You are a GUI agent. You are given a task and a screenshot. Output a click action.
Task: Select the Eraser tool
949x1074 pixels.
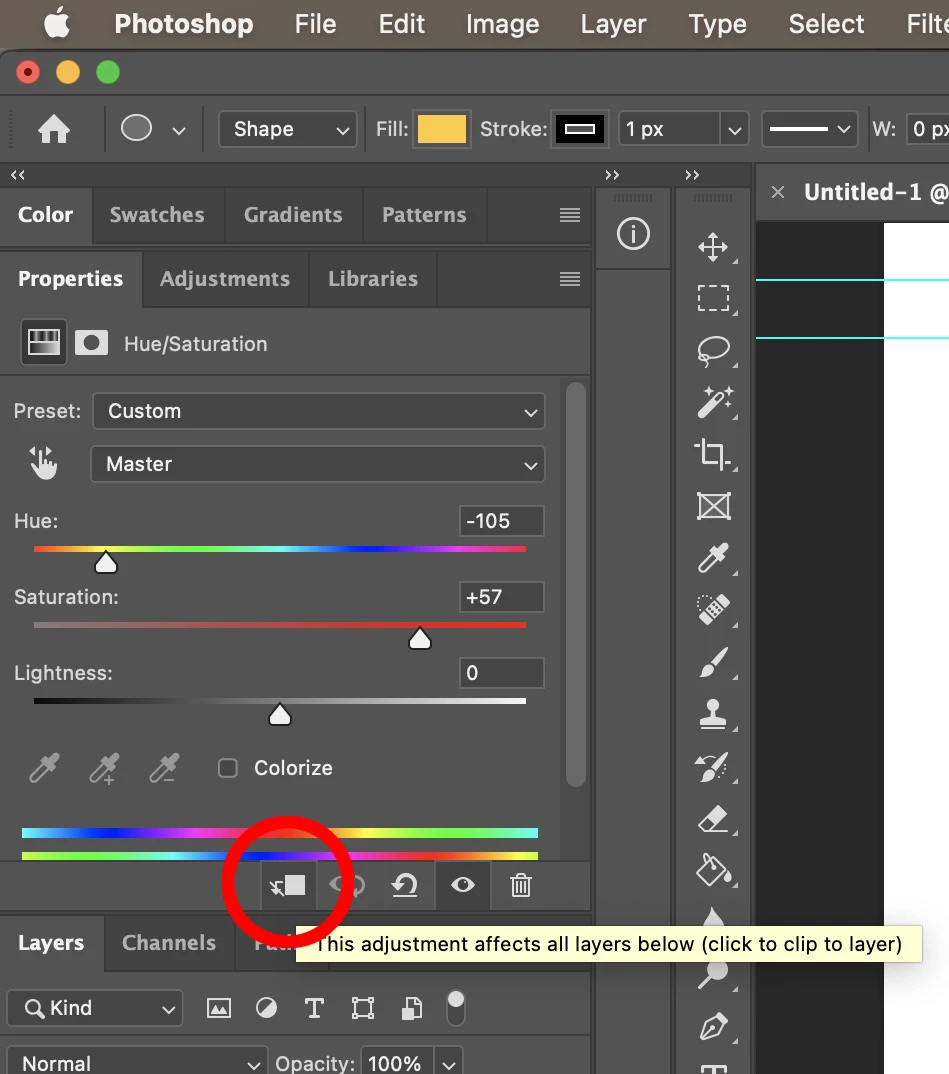tap(712, 819)
